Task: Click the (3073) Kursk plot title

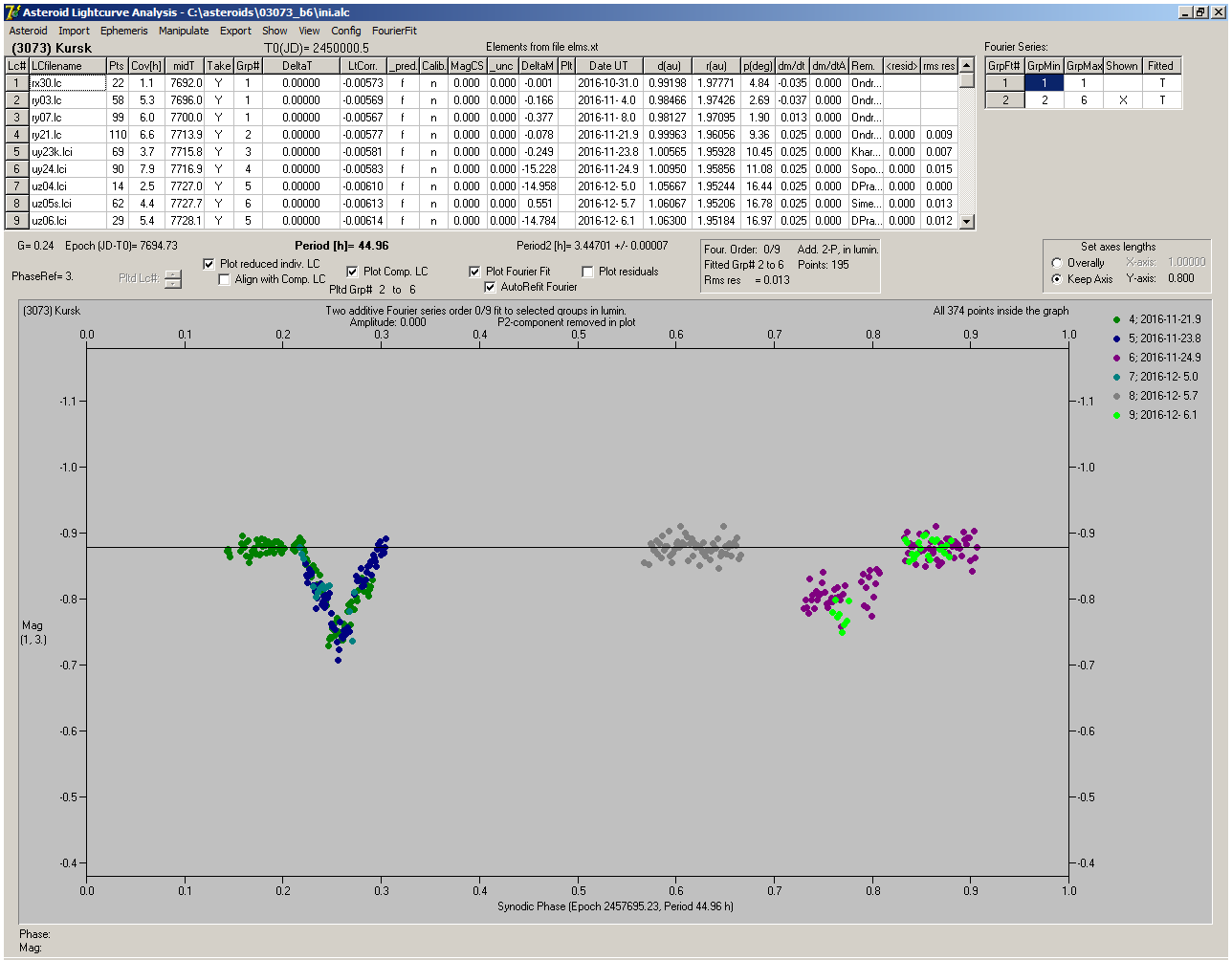Action: click(52, 311)
